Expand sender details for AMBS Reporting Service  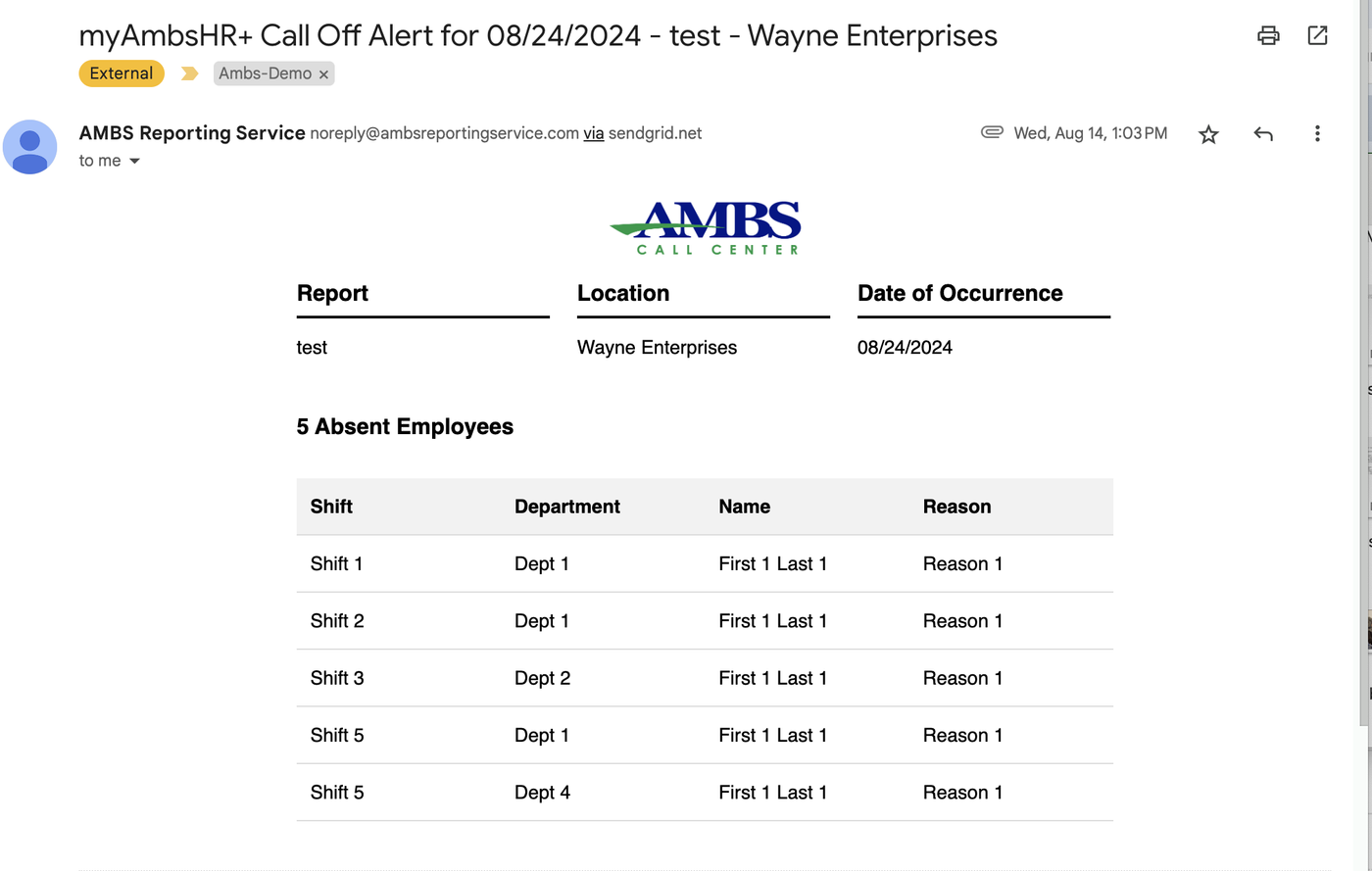click(191, 133)
